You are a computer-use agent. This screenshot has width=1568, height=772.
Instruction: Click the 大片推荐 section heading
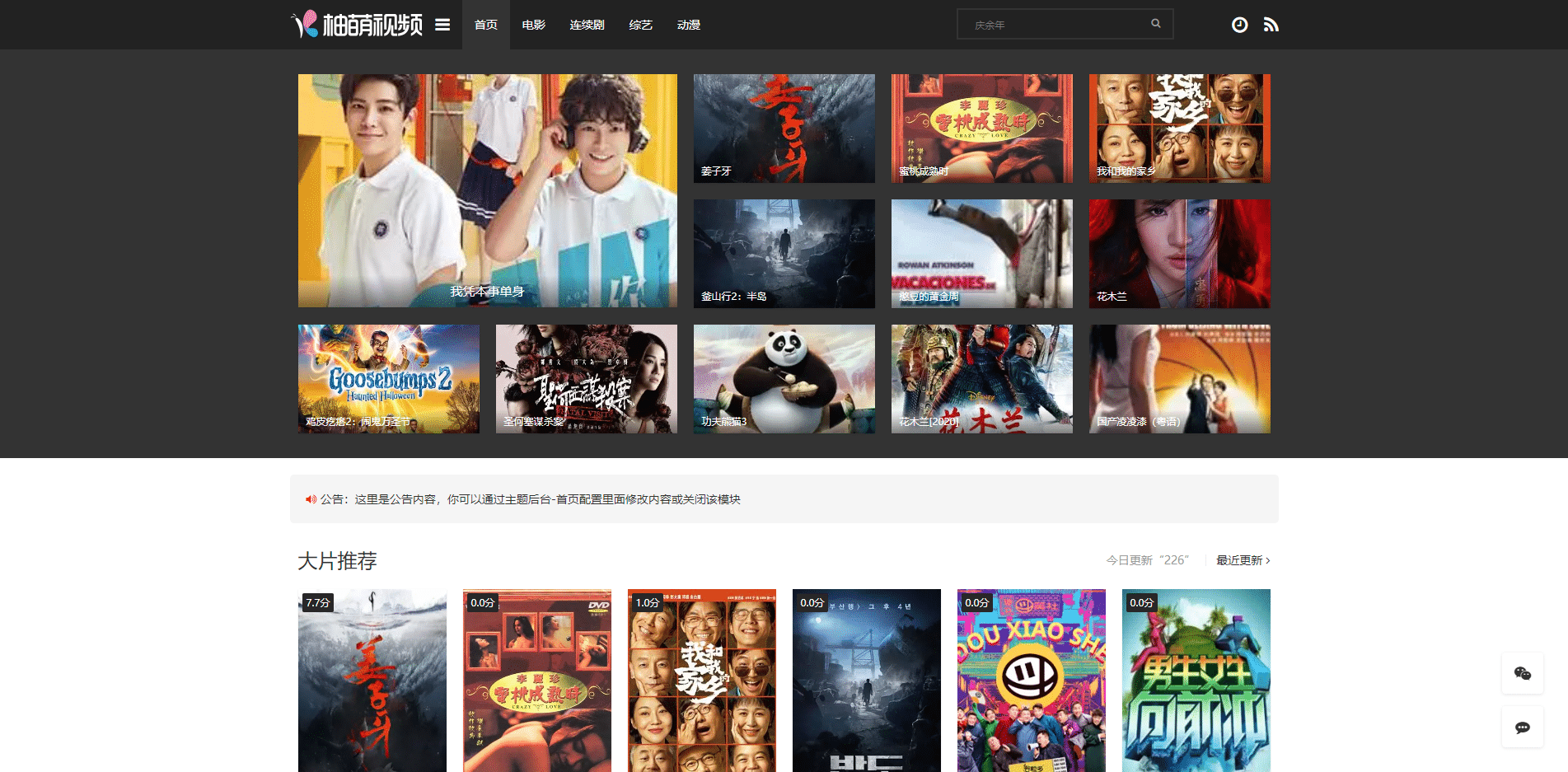coord(337,561)
